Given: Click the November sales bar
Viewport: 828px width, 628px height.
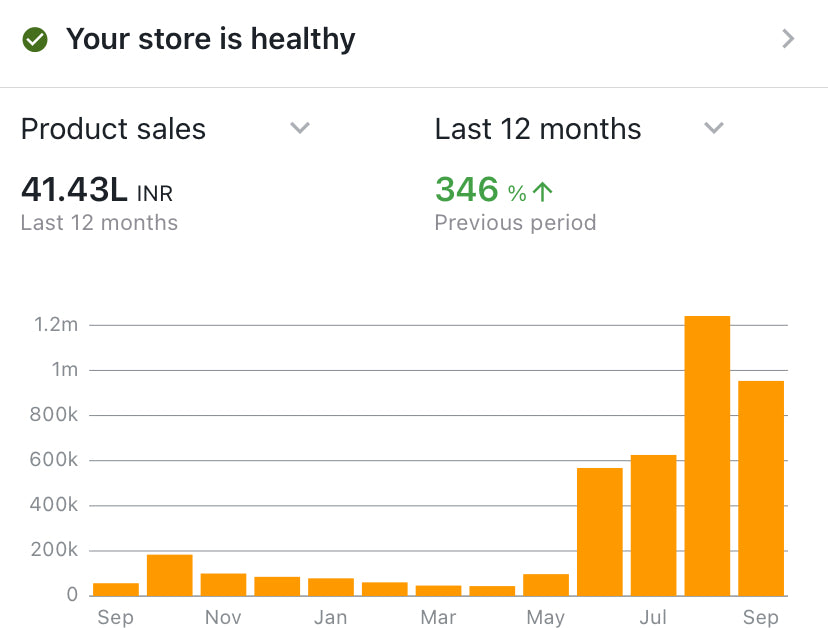Looking at the screenshot, I should pos(223,585).
